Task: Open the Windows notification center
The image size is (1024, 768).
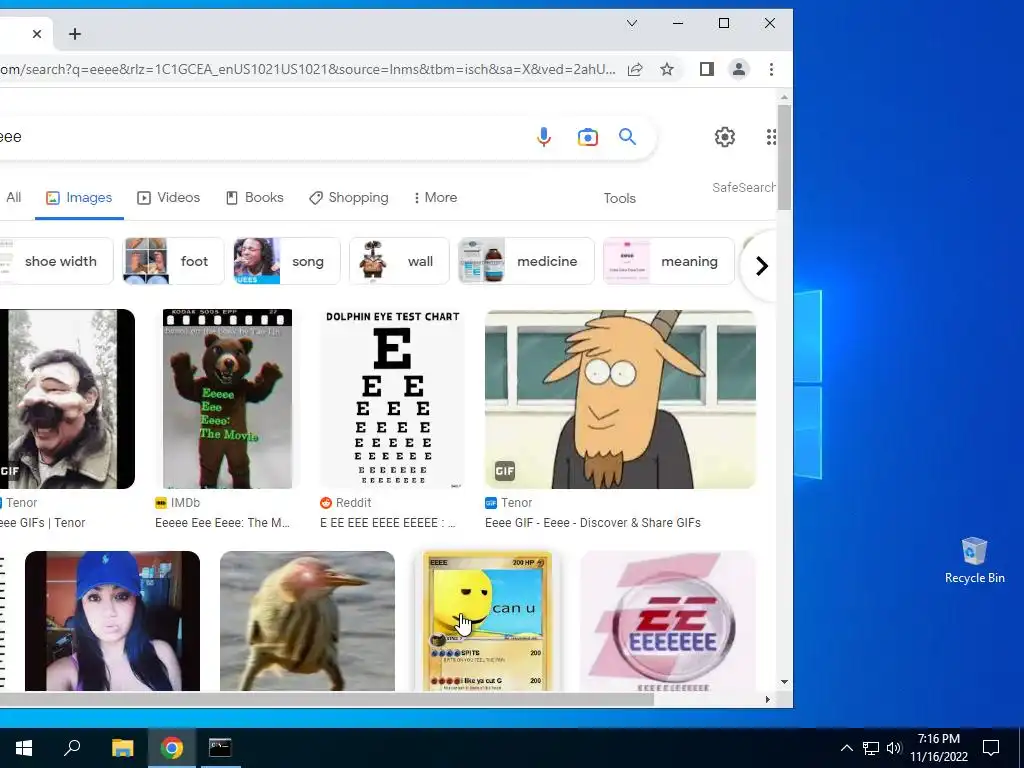Action: (991, 748)
